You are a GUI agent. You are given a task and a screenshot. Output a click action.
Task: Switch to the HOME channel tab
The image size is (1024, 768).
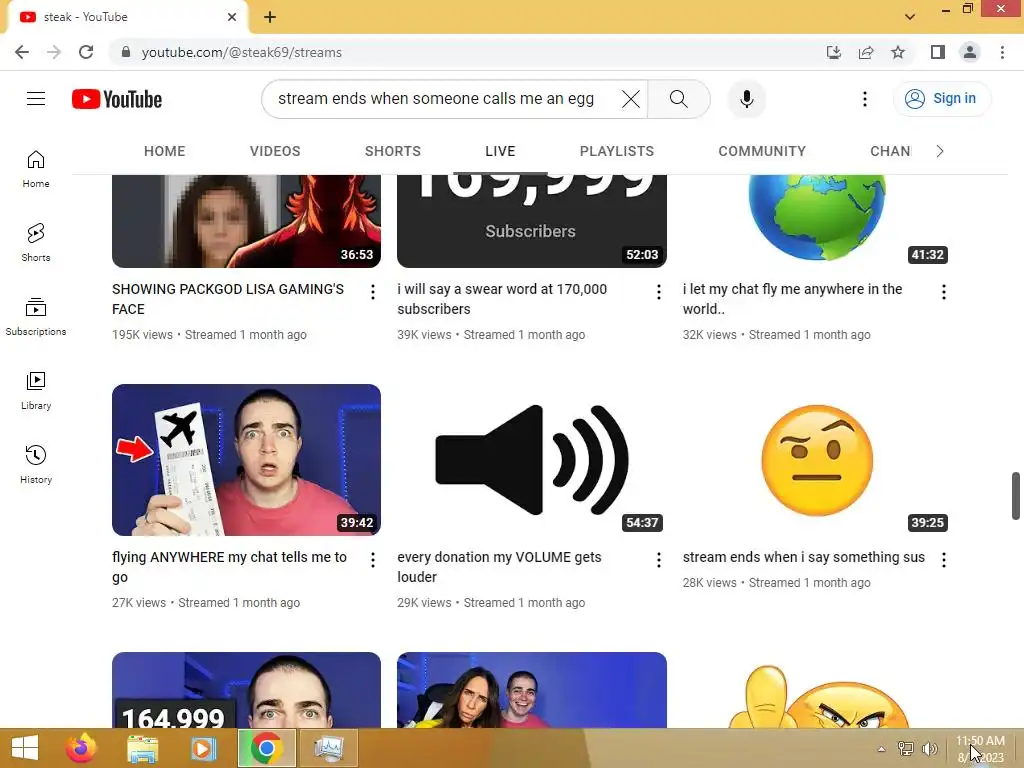tap(165, 152)
